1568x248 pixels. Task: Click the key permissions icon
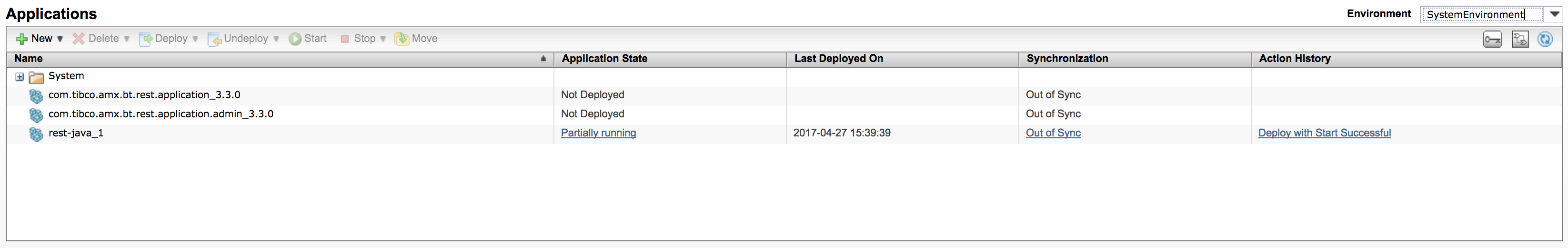coord(1492,40)
